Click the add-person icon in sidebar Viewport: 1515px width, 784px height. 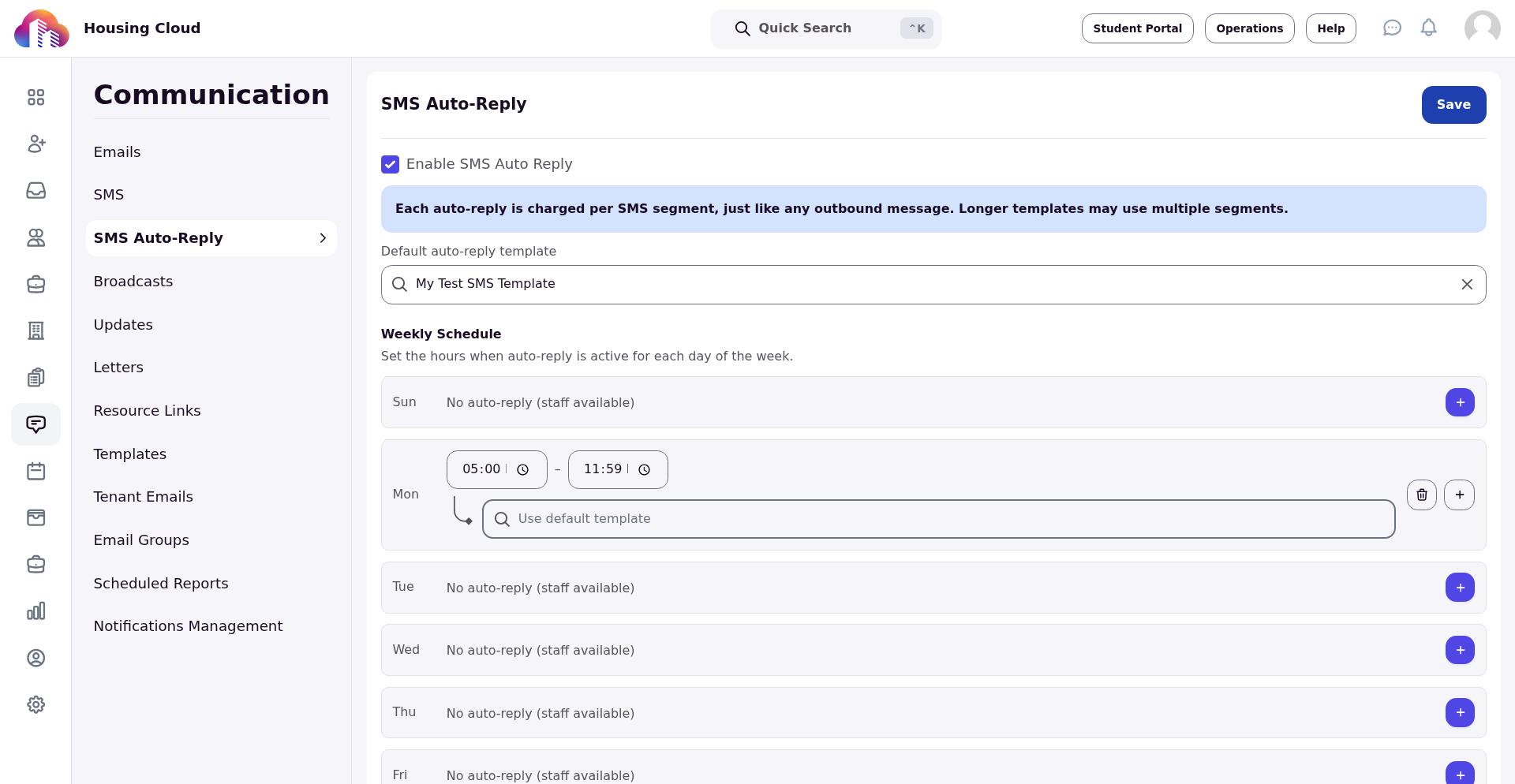36,144
